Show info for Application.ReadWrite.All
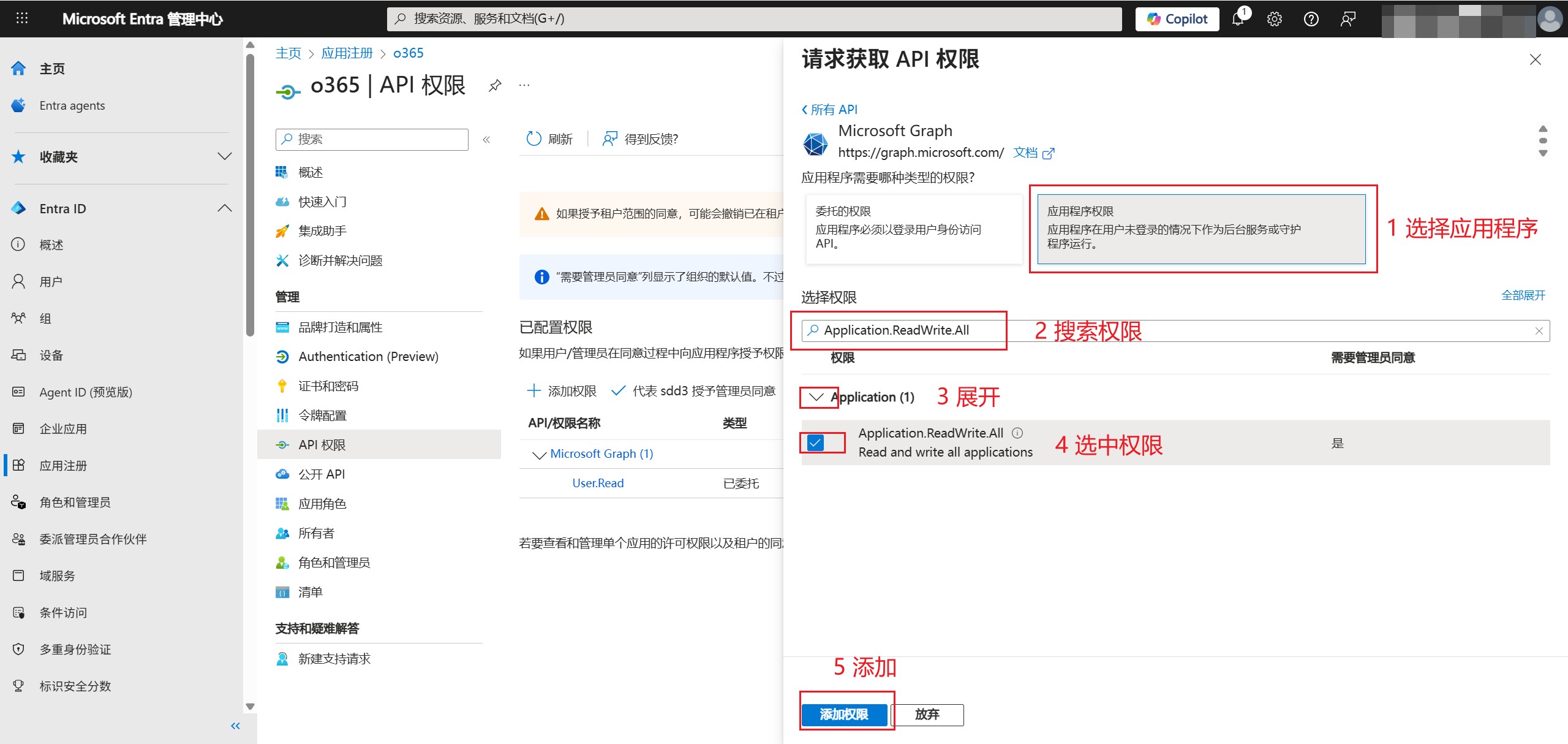 coord(1017,433)
